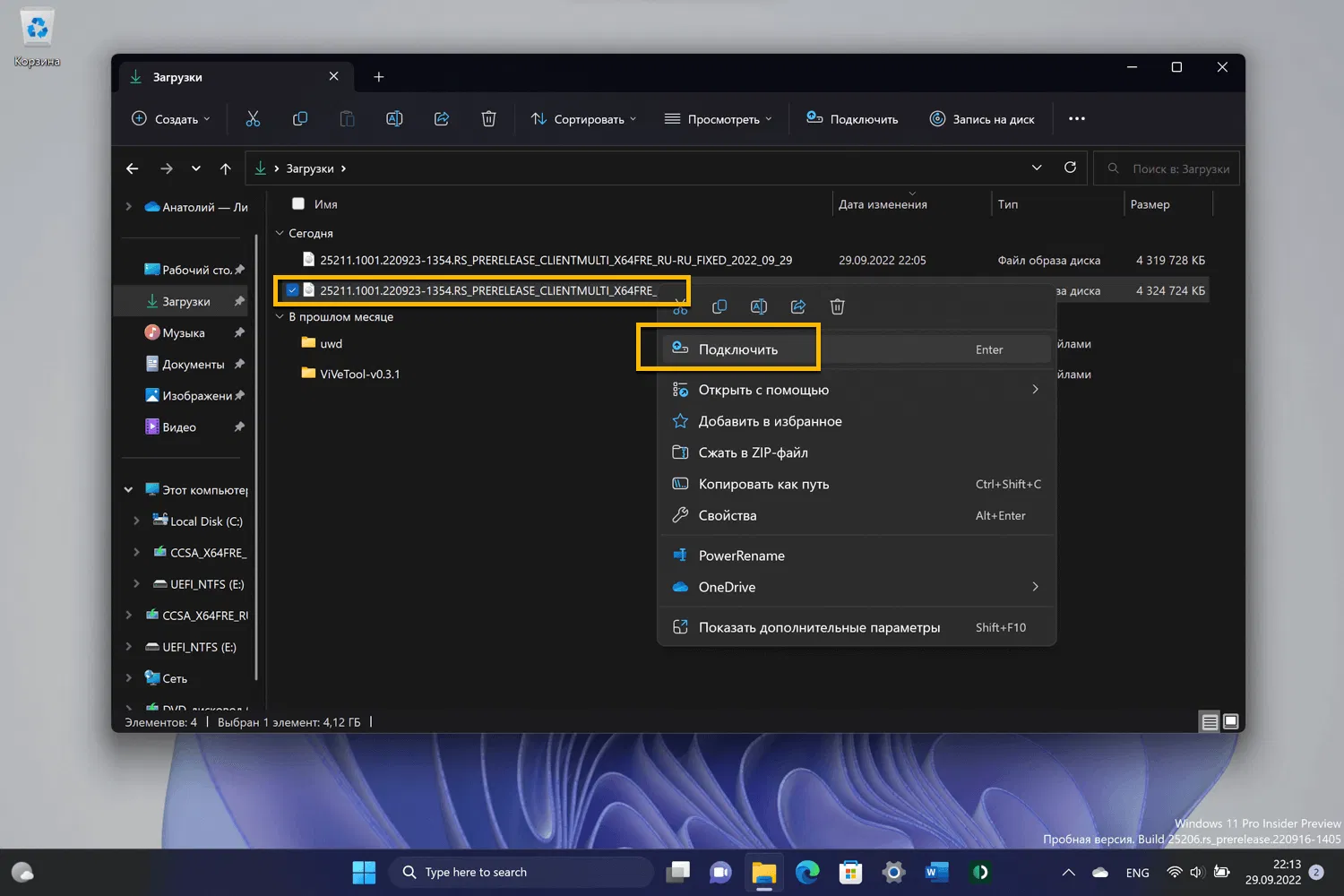Click the Share icon in the toolbar
This screenshot has height=896, width=1344.
(442, 119)
